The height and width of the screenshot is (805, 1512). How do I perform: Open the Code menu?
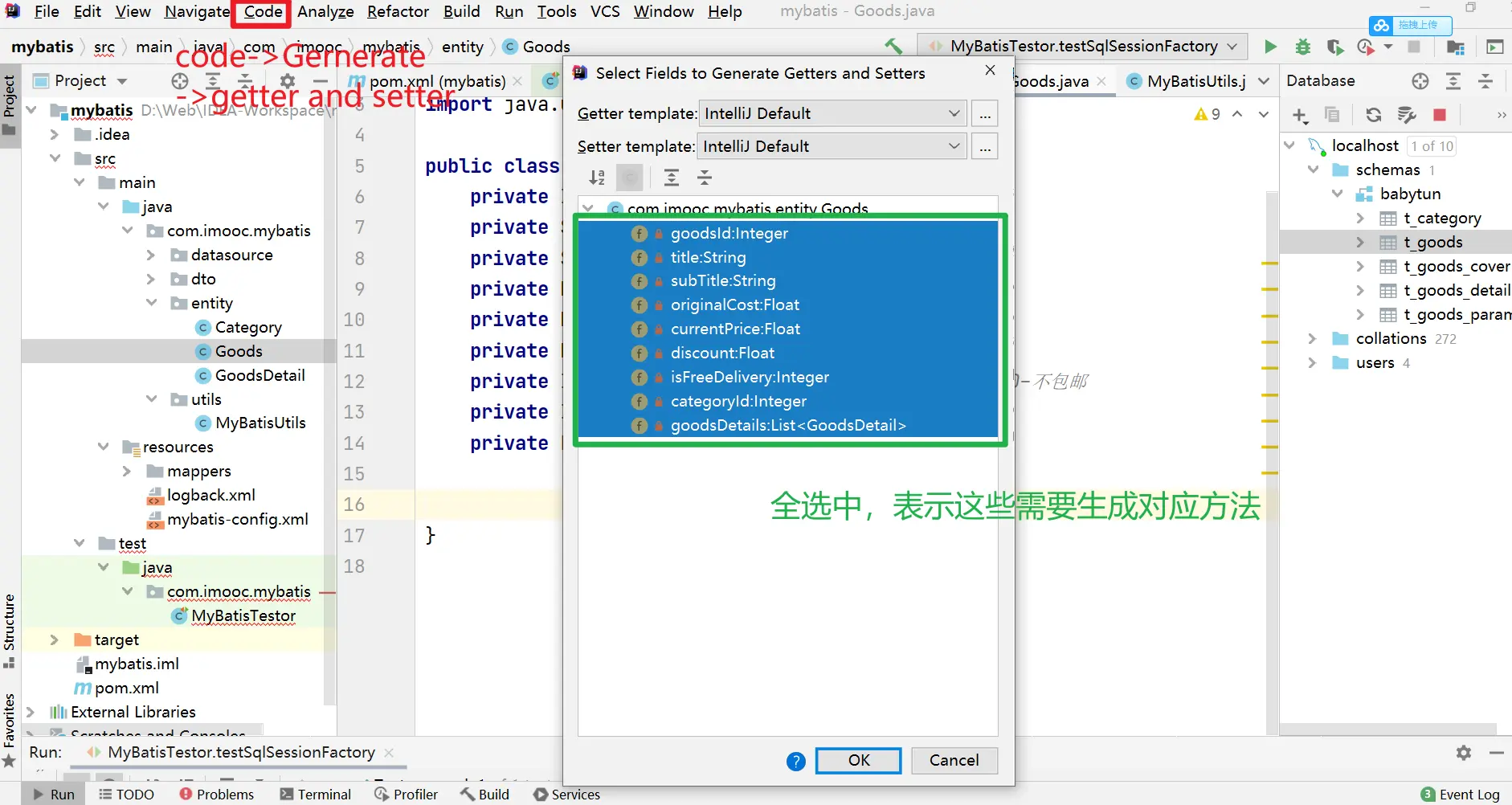(x=264, y=12)
